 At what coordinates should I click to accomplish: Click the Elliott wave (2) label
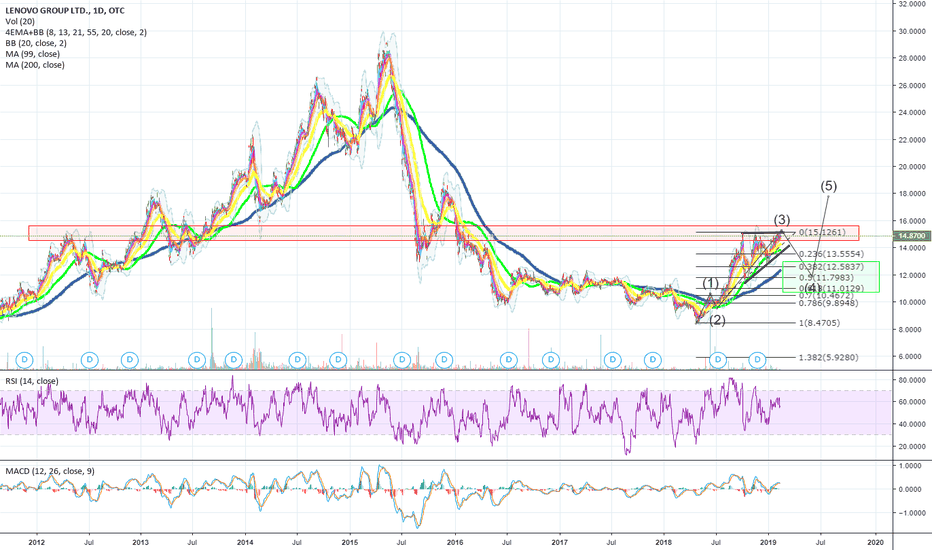(x=717, y=320)
